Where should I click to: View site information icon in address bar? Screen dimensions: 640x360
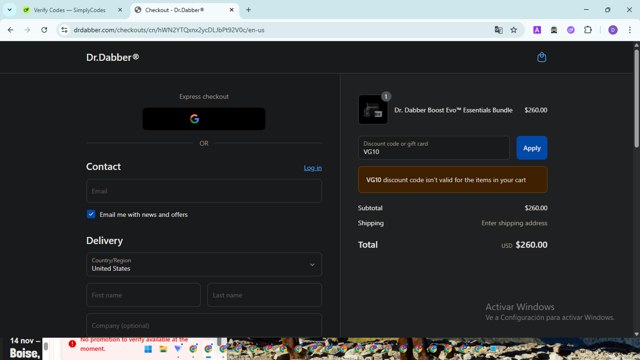64,30
